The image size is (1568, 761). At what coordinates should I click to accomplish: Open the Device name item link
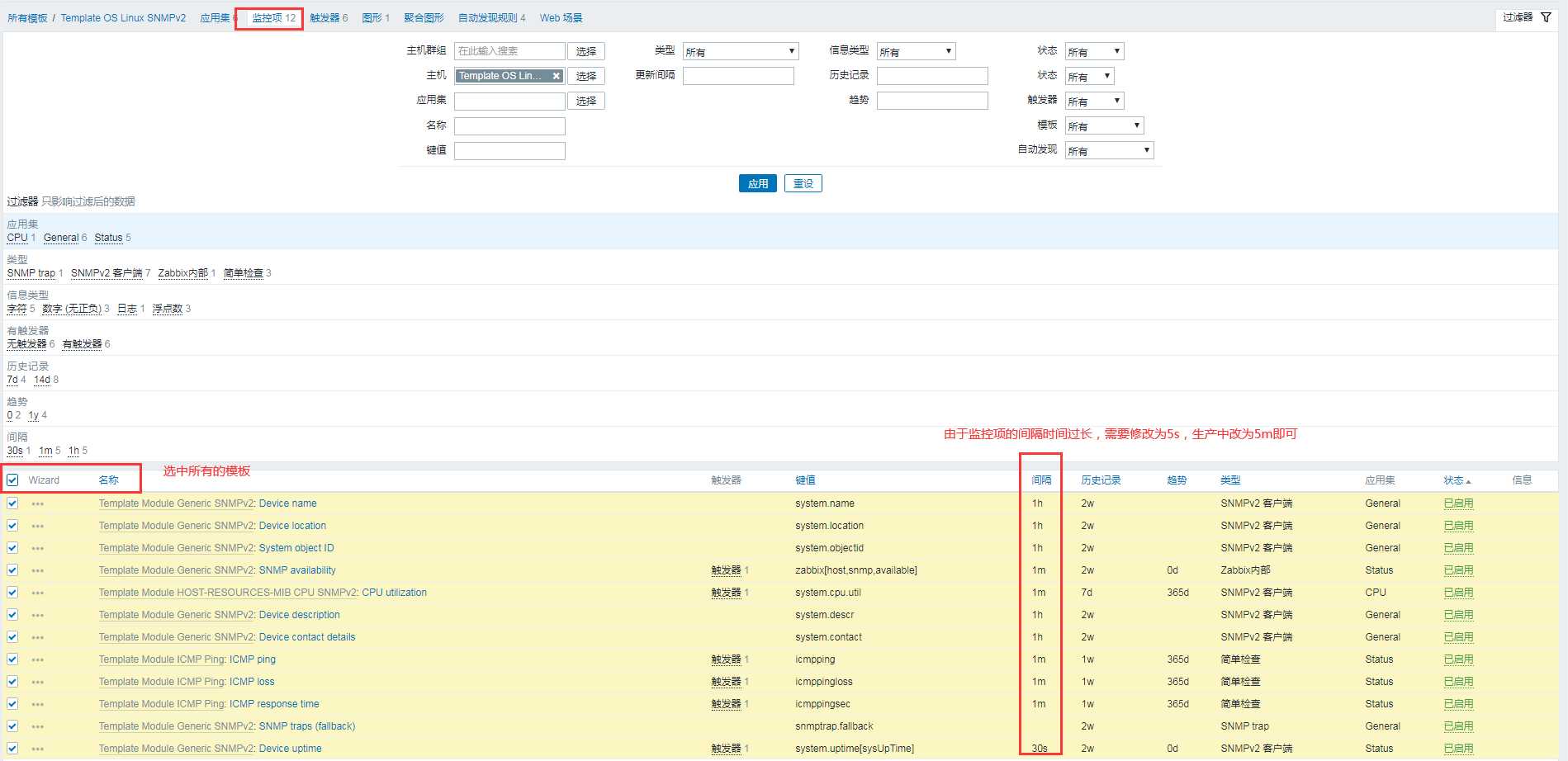click(287, 503)
